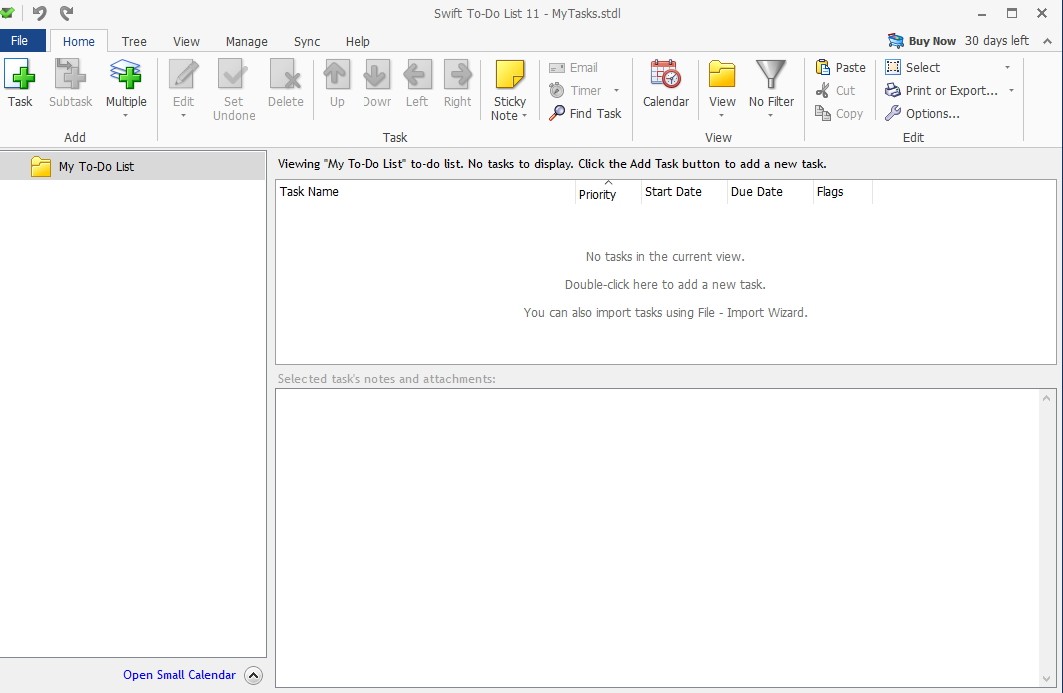Move task Up arrow icon
This screenshot has height=693, width=1063.
(337, 74)
